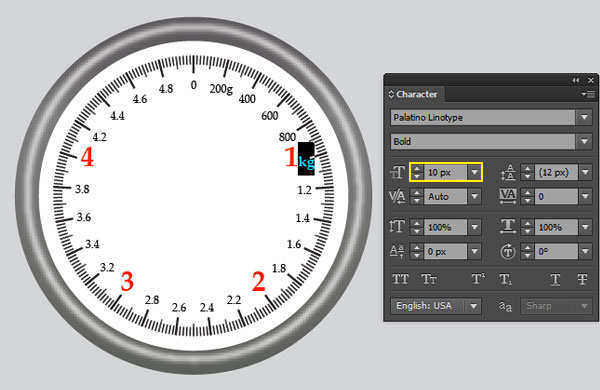The image size is (600, 390).
Task: Open the anti-aliasing dropdown showing Sharp
Action: pos(556,306)
